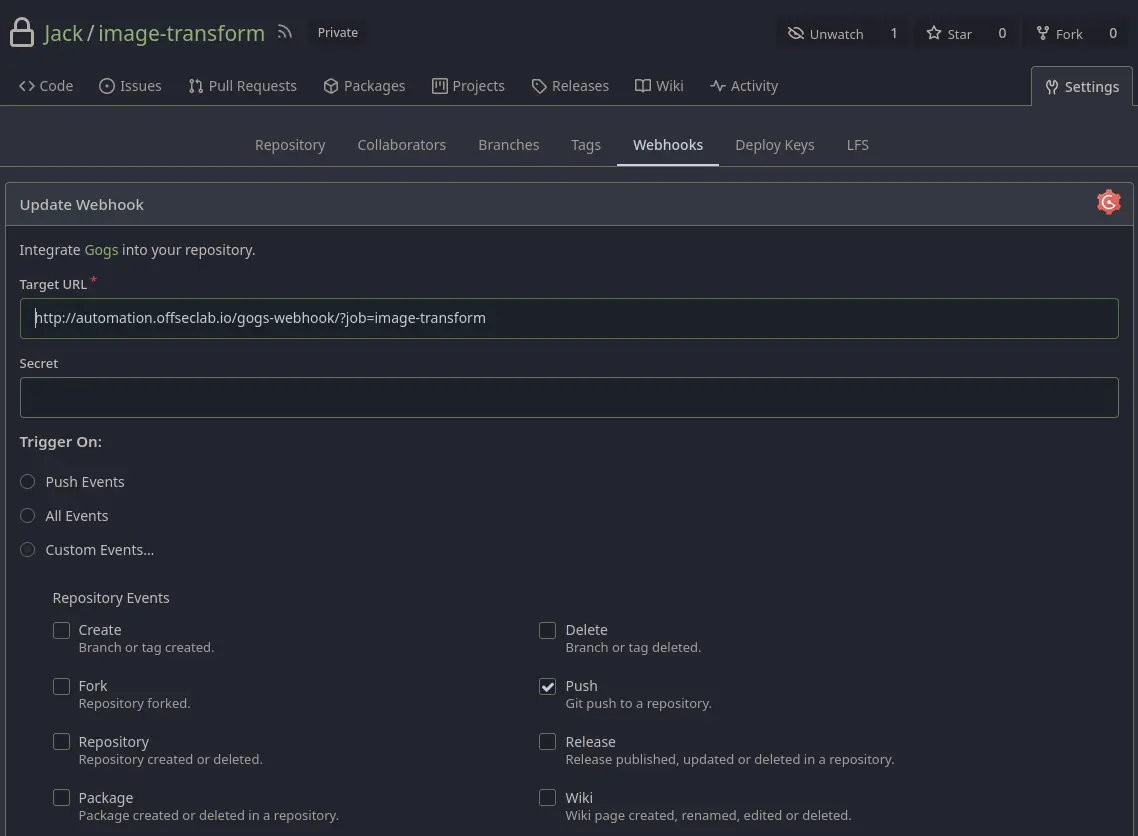Open the Releases tab
Image resolution: width=1138 pixels, height=836 pixels.
(570, 86)
